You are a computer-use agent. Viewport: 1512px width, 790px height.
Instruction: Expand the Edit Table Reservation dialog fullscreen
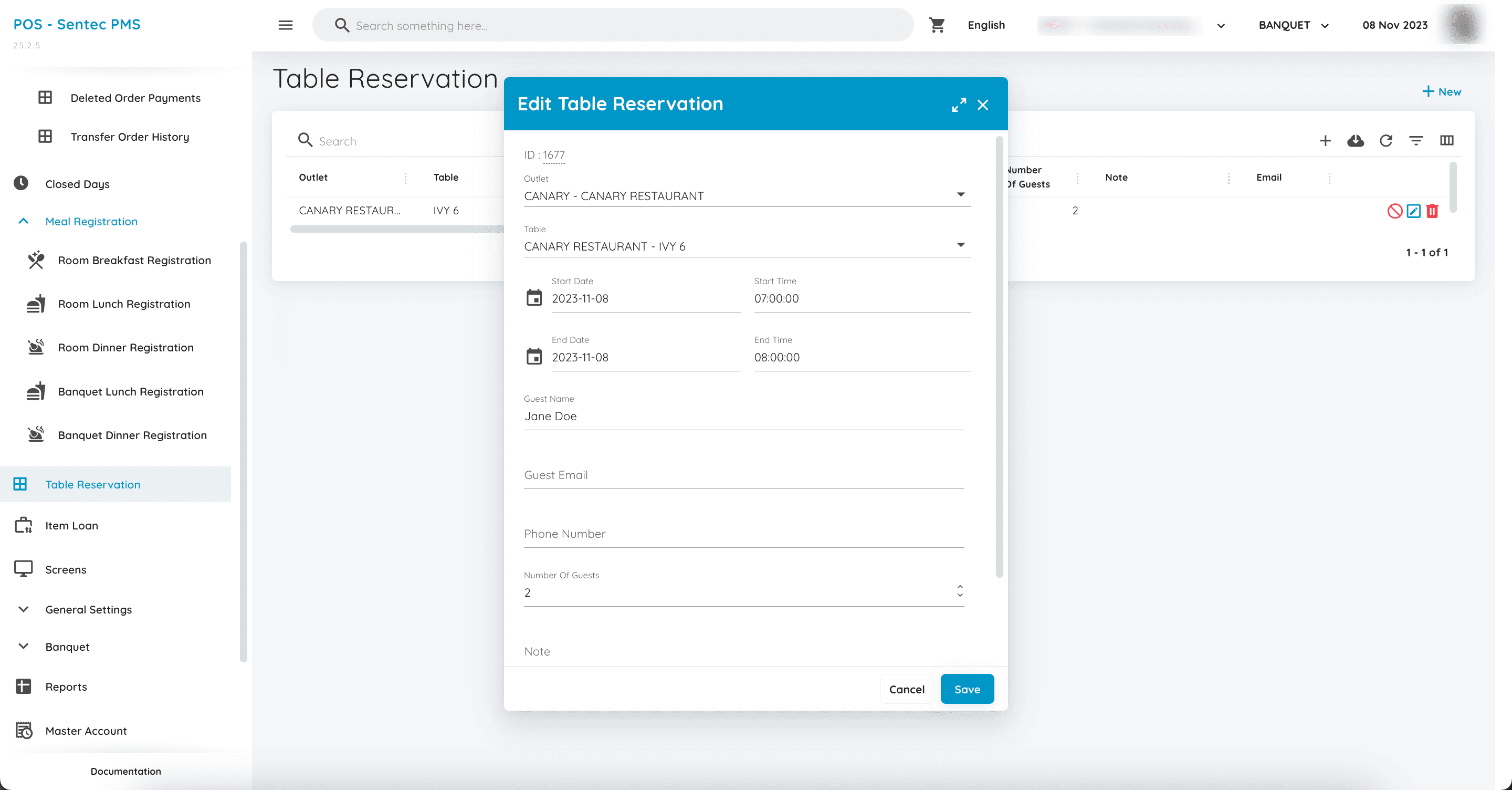click(x=959, y=105)
